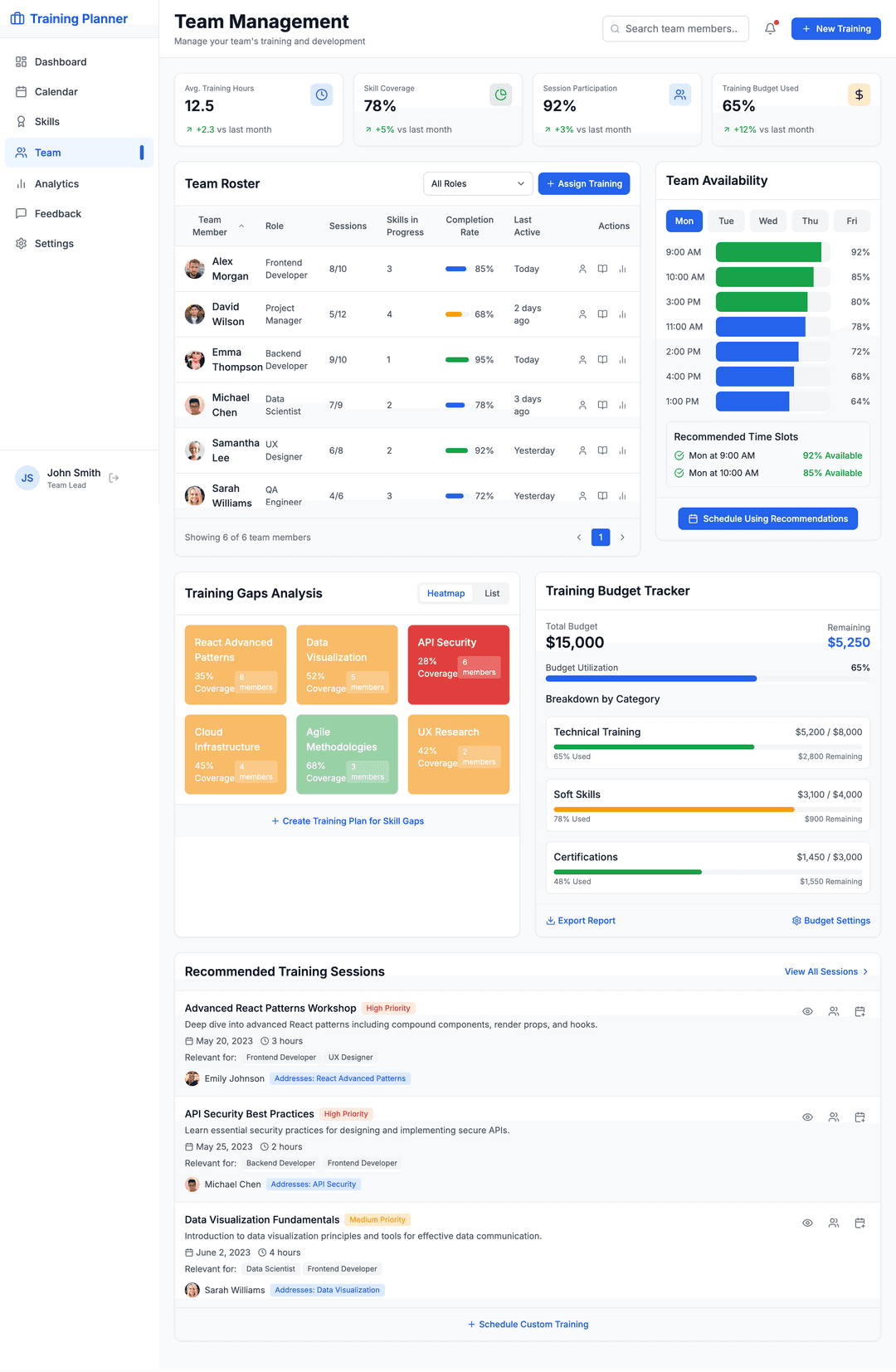Click enroll-members icon for API Security Best Practices
Image resolution: width=896 pixels, height=1372 pixels.
[x=833, y=1117]
